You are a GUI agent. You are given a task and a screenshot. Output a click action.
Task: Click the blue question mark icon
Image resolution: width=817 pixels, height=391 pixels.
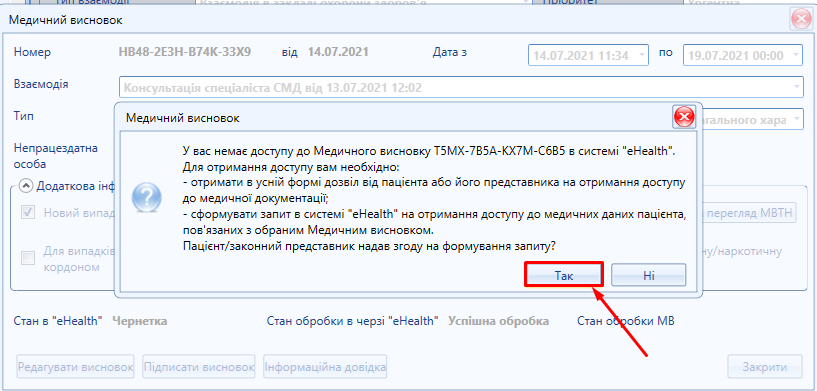click(x=146, y=198)
